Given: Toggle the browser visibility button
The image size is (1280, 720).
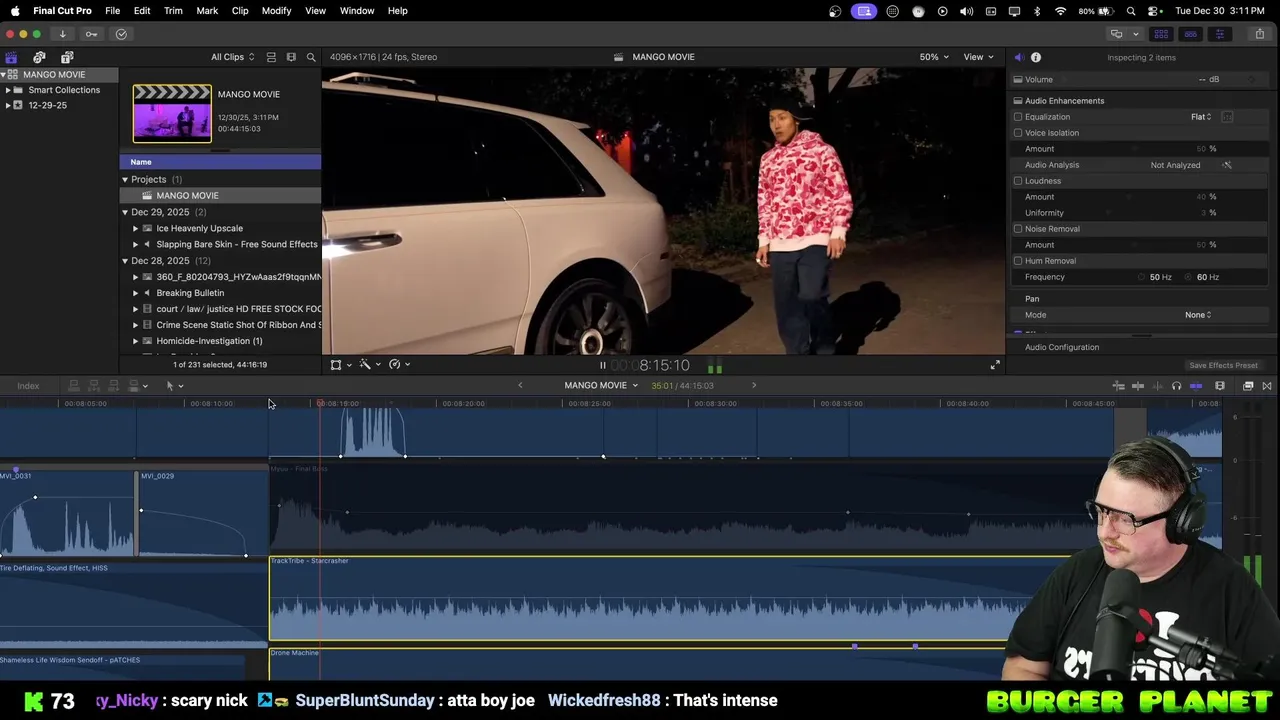Looking at the screenshot, I should pos(1161,34).
